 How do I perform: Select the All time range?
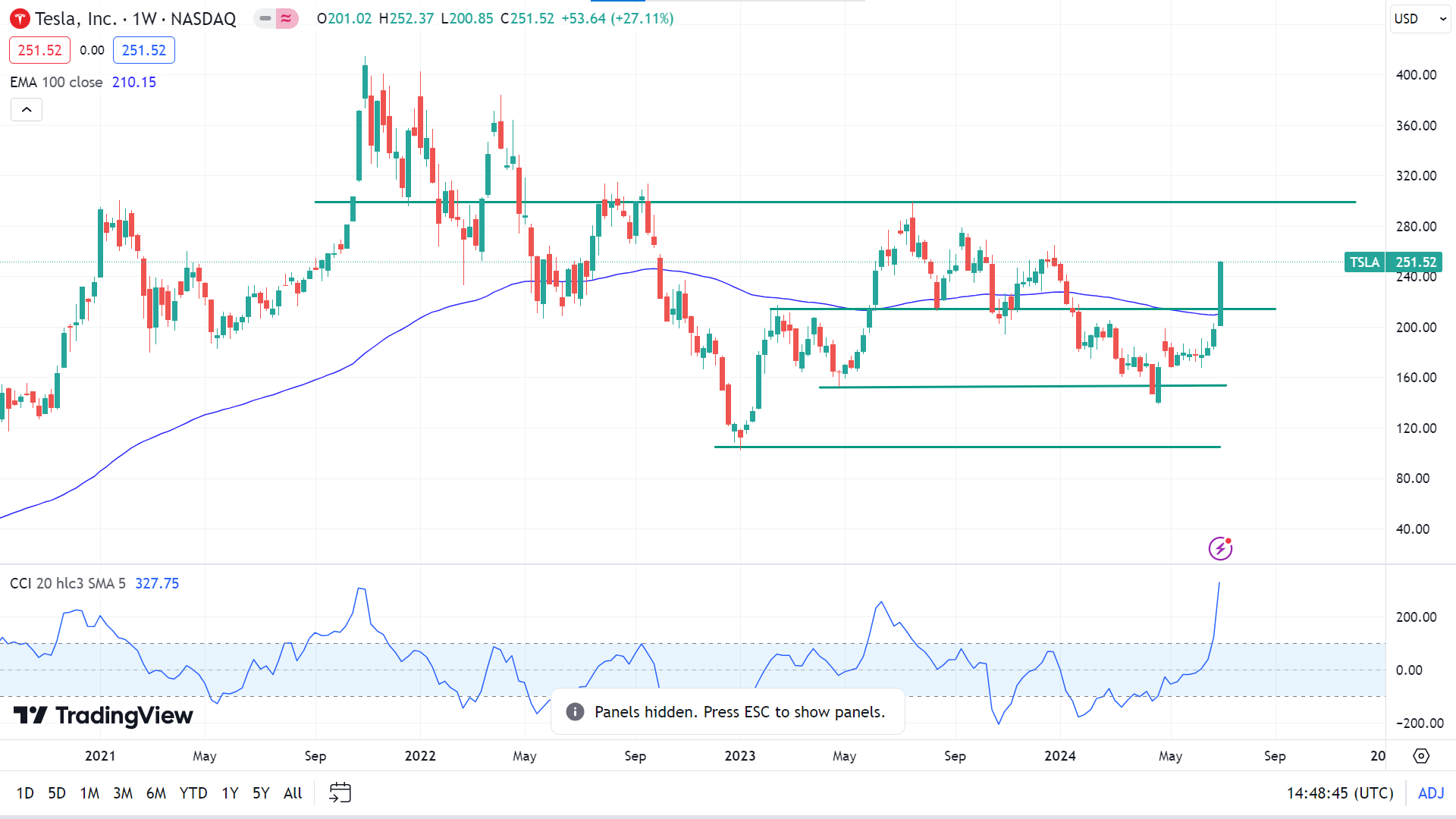click(x=293, y=793)
